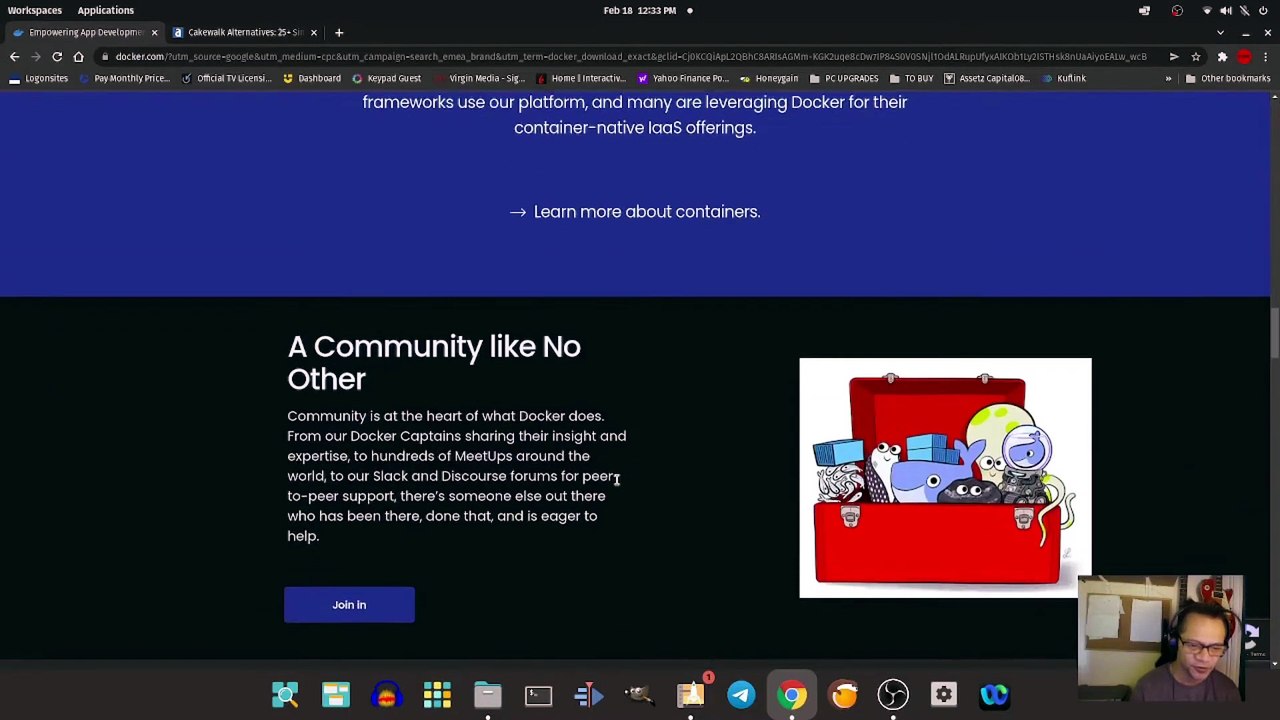Open the Audacity headphones dock icon
Viewport: 1280px width, 720px height.
coord(386,694)
